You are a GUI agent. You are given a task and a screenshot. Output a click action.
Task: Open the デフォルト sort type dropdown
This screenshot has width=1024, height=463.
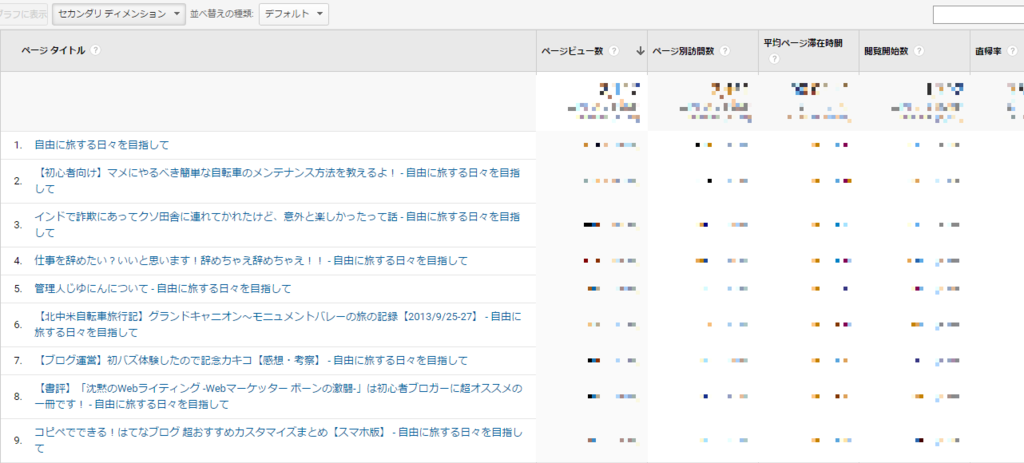(x=294, y=14)
